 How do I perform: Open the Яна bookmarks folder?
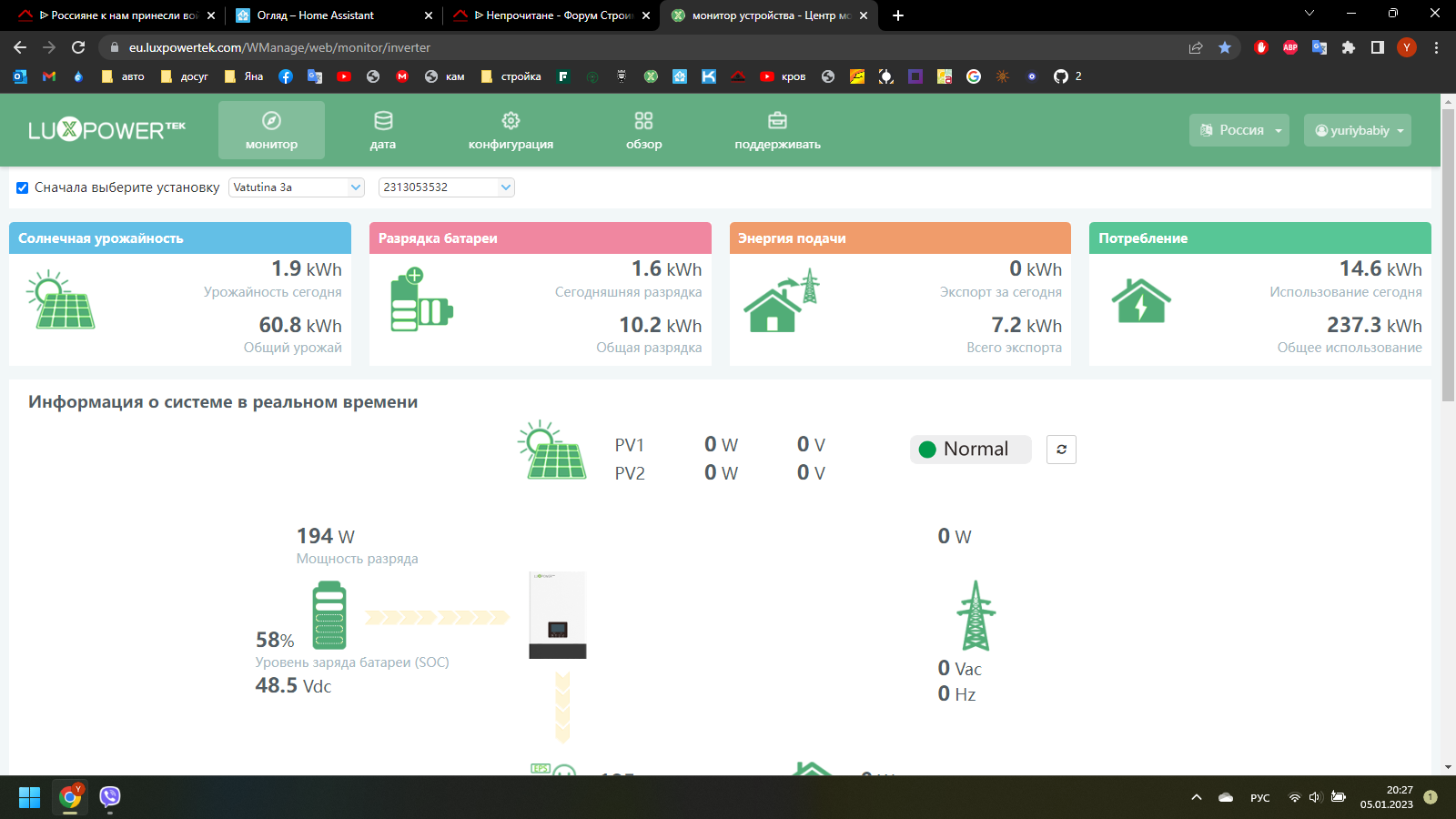click(x=244, y=76)
